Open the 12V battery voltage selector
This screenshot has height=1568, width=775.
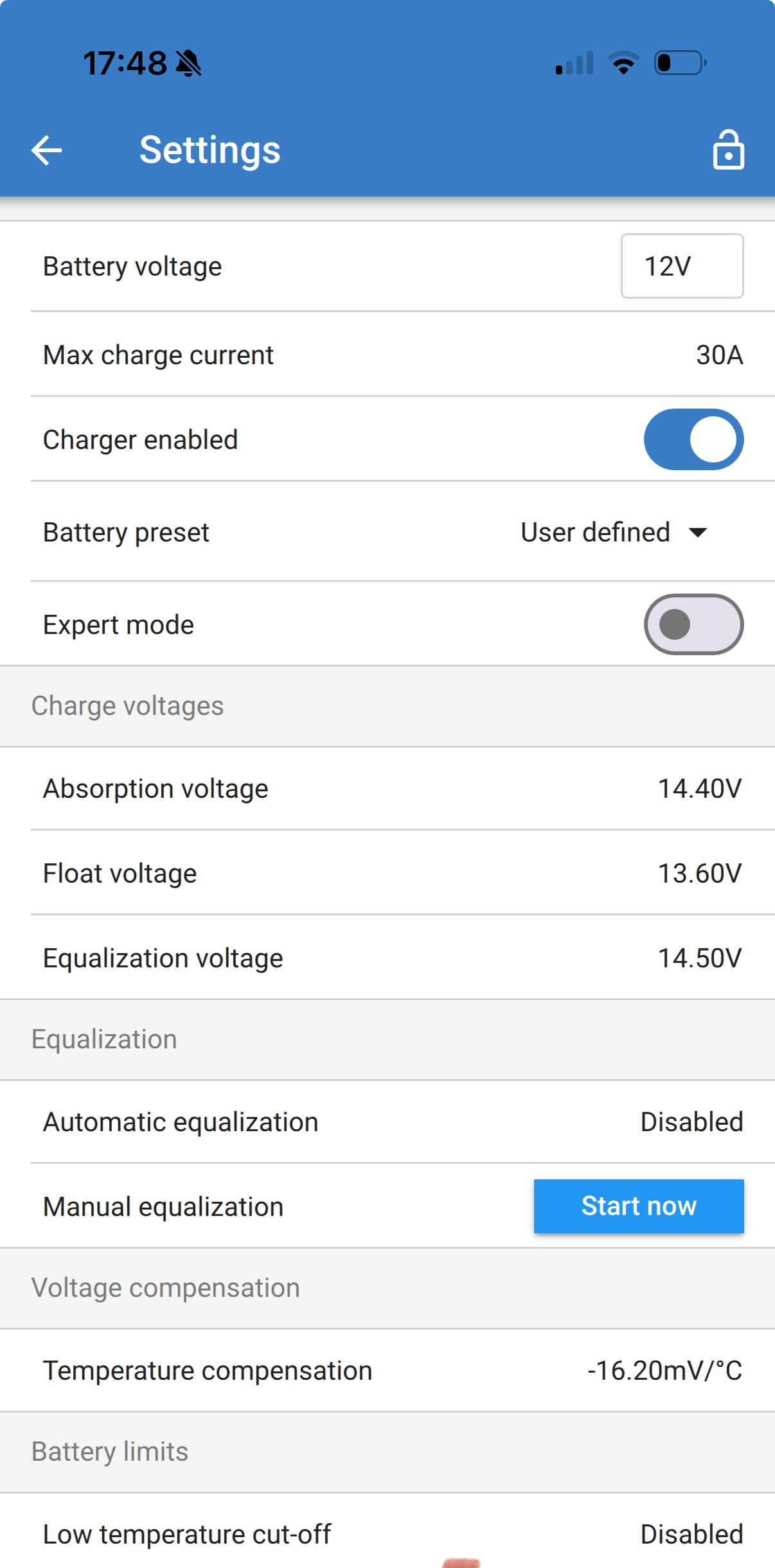682,266
